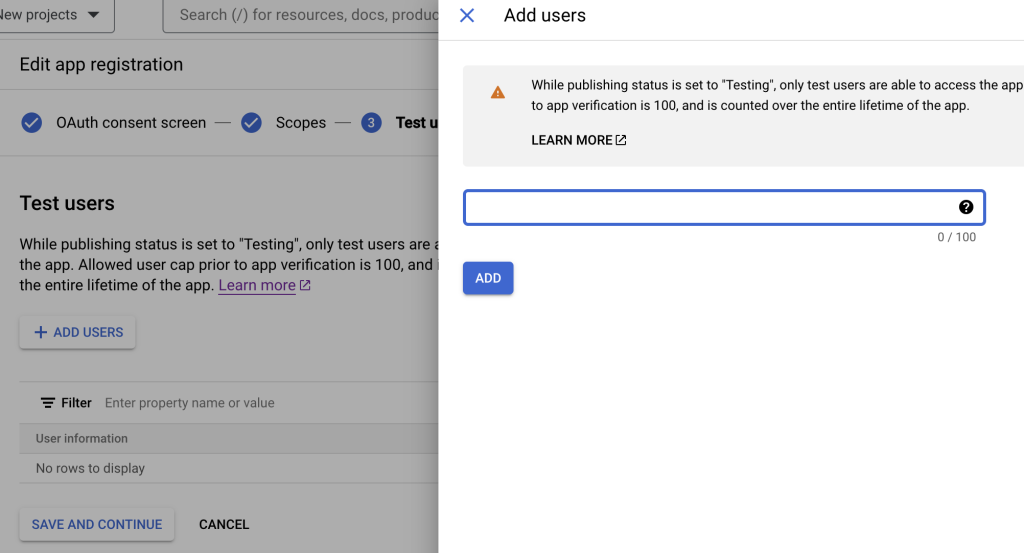Select step 3 Test users circle
1024x553 pixels.
click(x=371, y=123)
